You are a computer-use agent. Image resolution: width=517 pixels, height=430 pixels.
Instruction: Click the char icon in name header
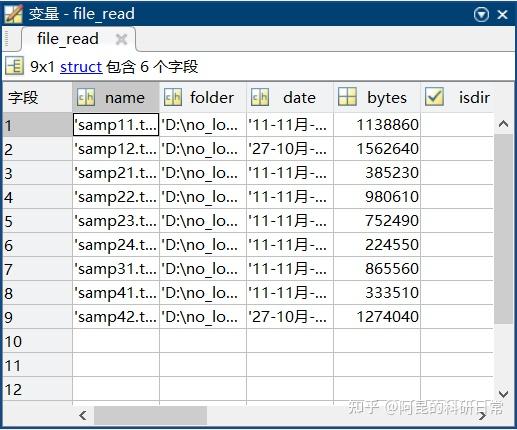(86, 97)
